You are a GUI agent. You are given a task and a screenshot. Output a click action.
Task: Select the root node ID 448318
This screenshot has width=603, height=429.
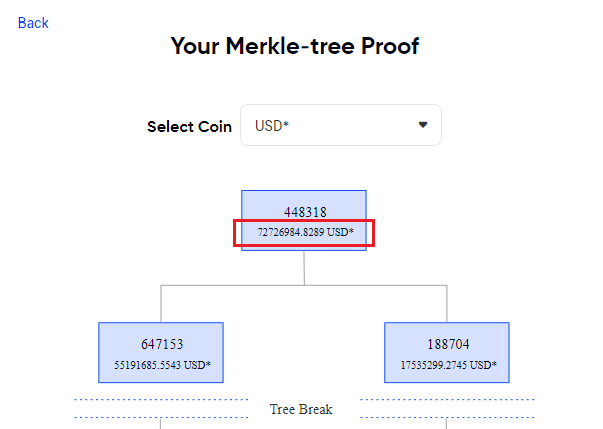(x=304, y=212)
